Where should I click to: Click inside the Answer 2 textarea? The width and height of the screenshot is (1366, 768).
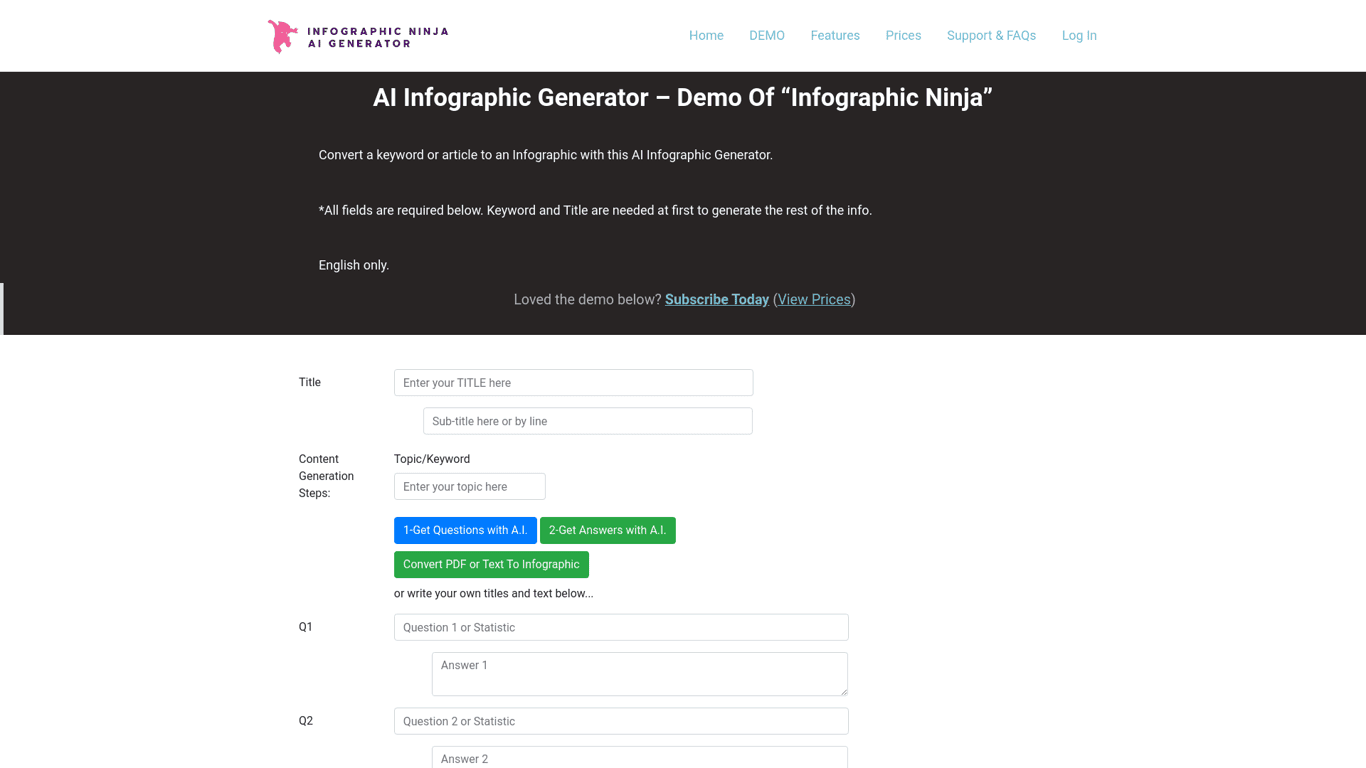[x=639, y=758]
